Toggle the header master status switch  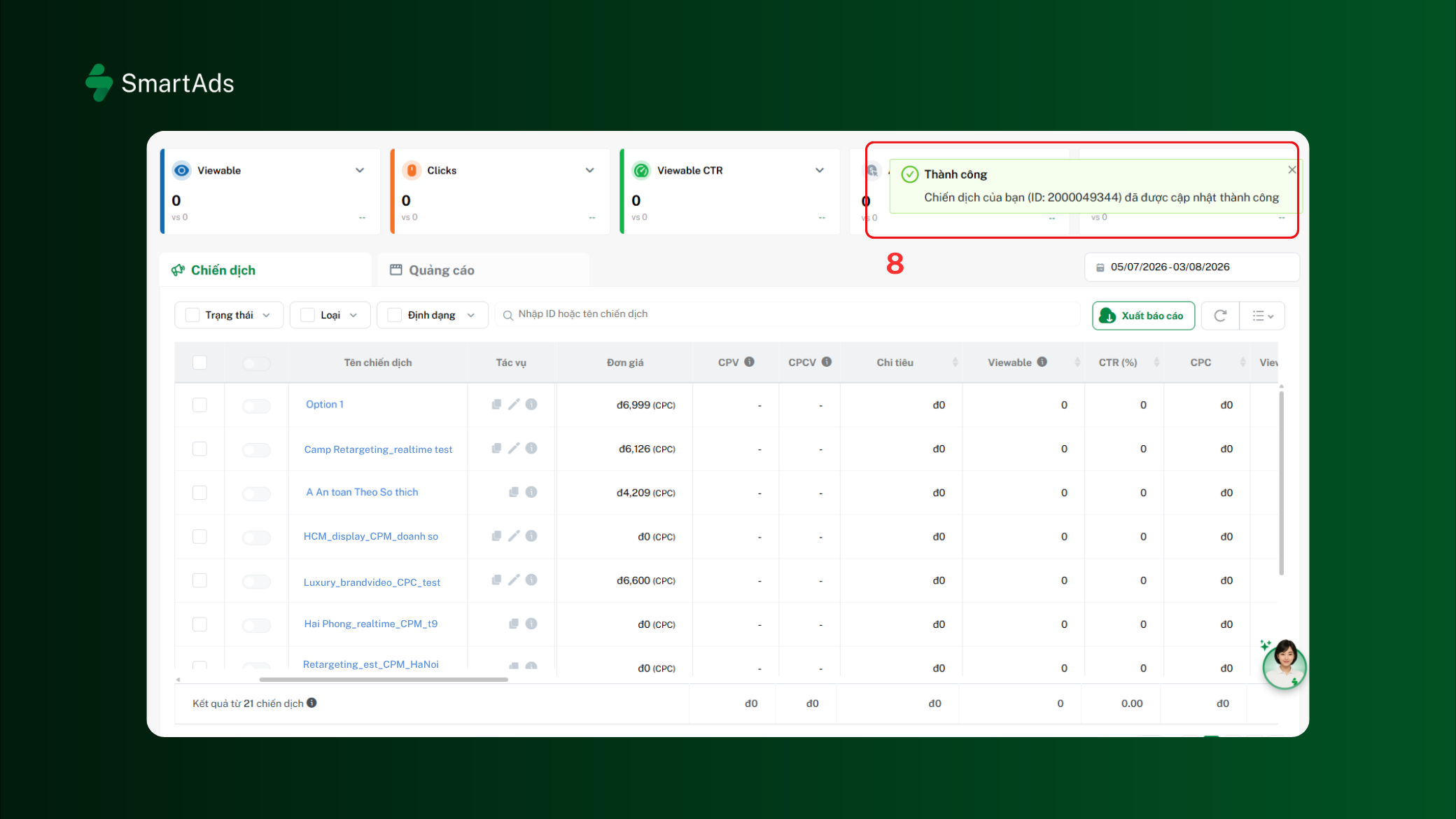(x=256, y=363)
